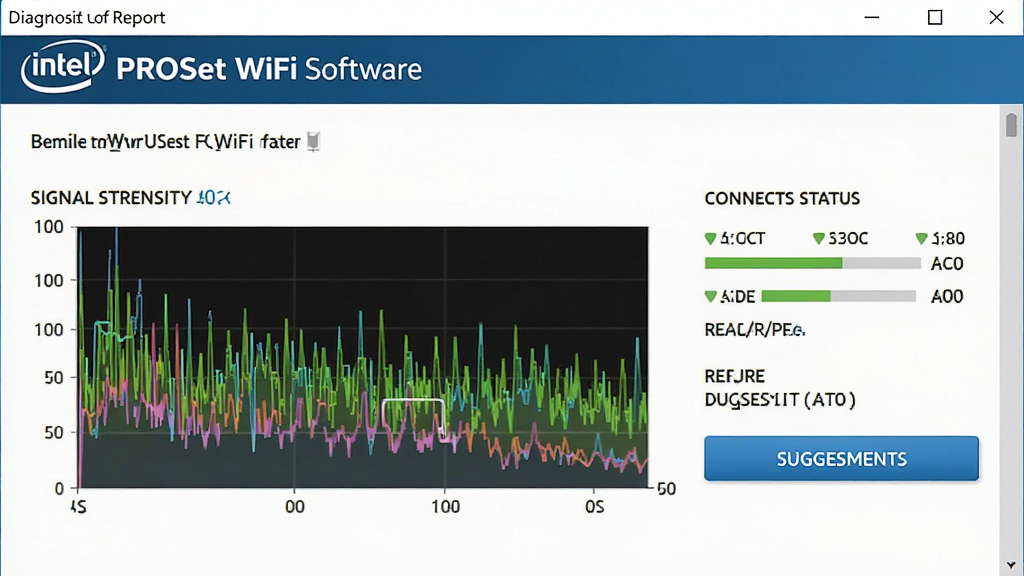This screenshot has height=576, width=1024.
Task: Maximize the Diagnosit Report window
Action: click(x=935, y=17)
